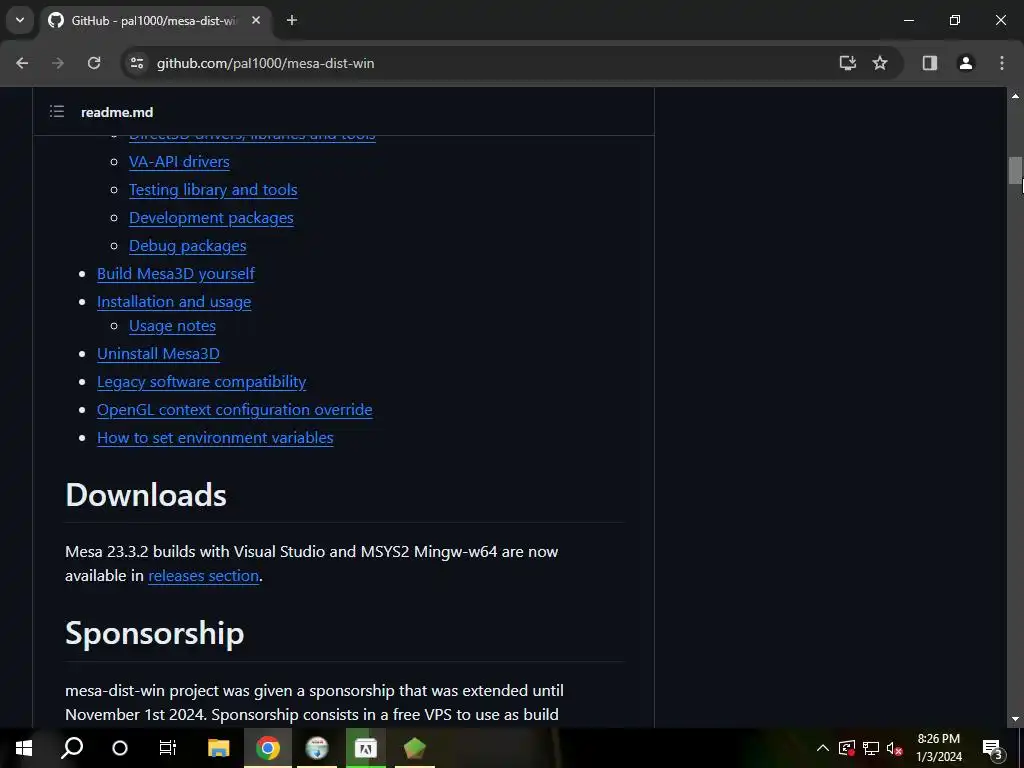View site information icon in address bar
This screenshot has width=1024, height=768.
click(137, 63)
